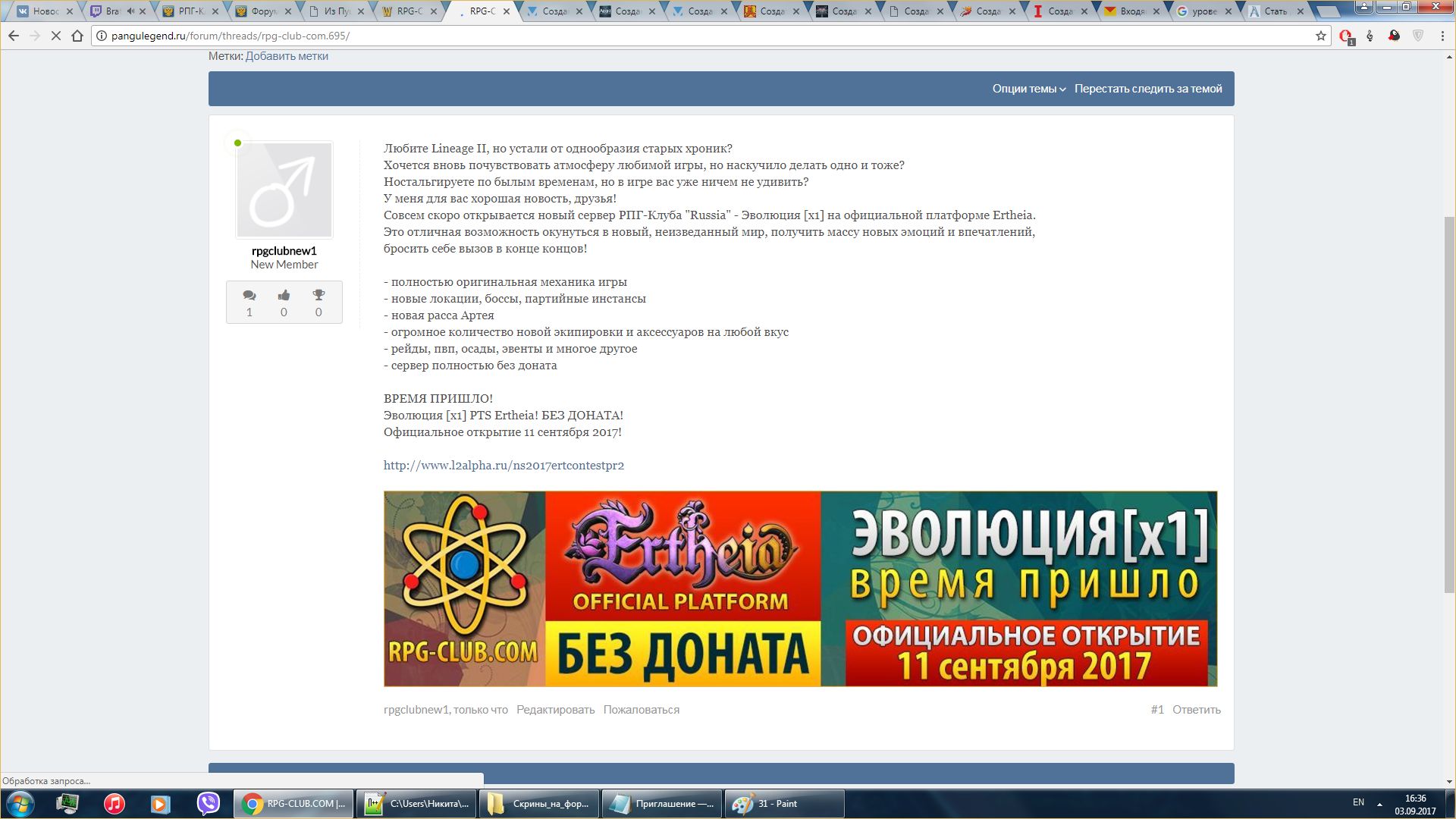Show hidden system tray icons

click(1379, 804)
